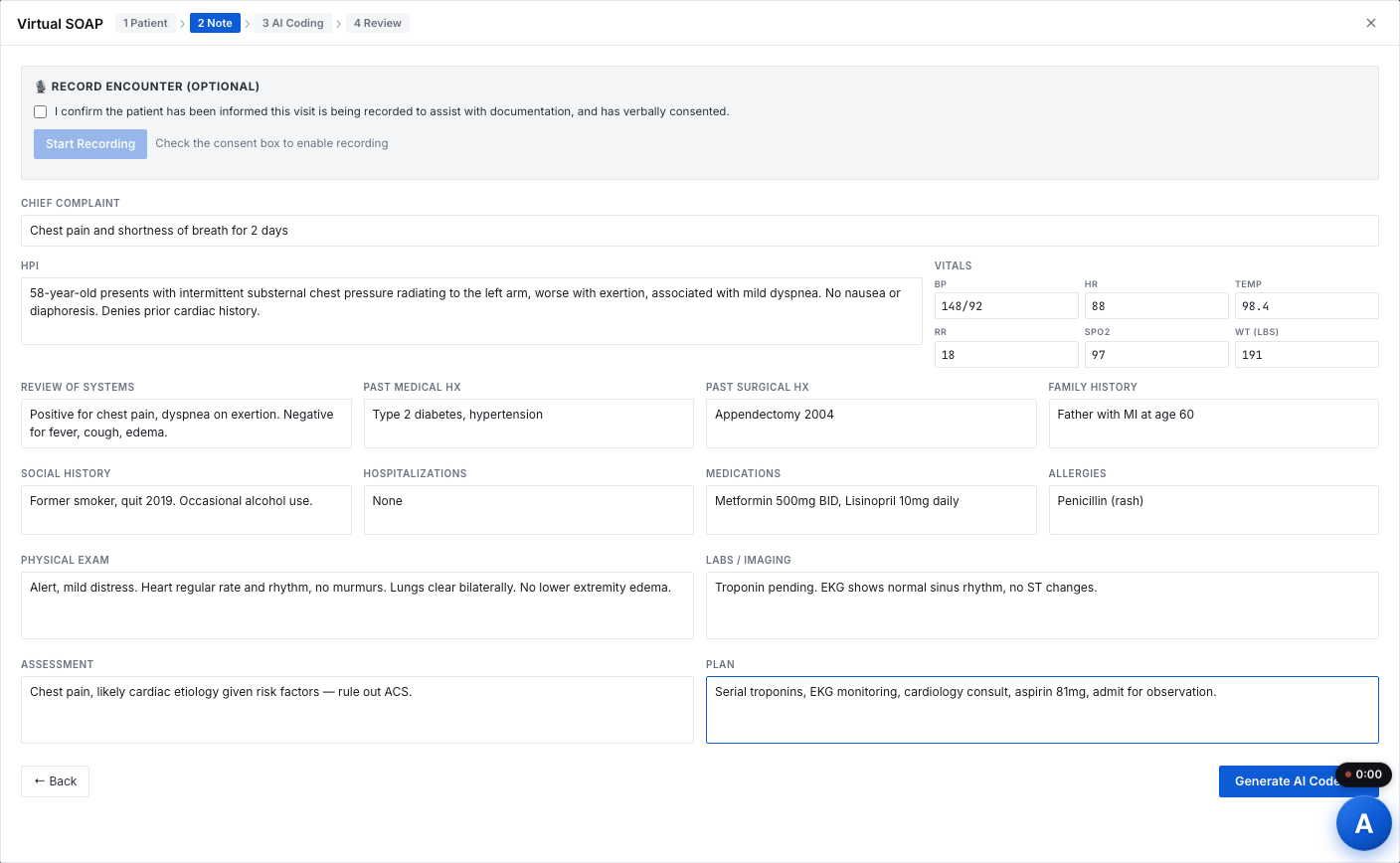Click into the HPI text area

tap(471, 311)
